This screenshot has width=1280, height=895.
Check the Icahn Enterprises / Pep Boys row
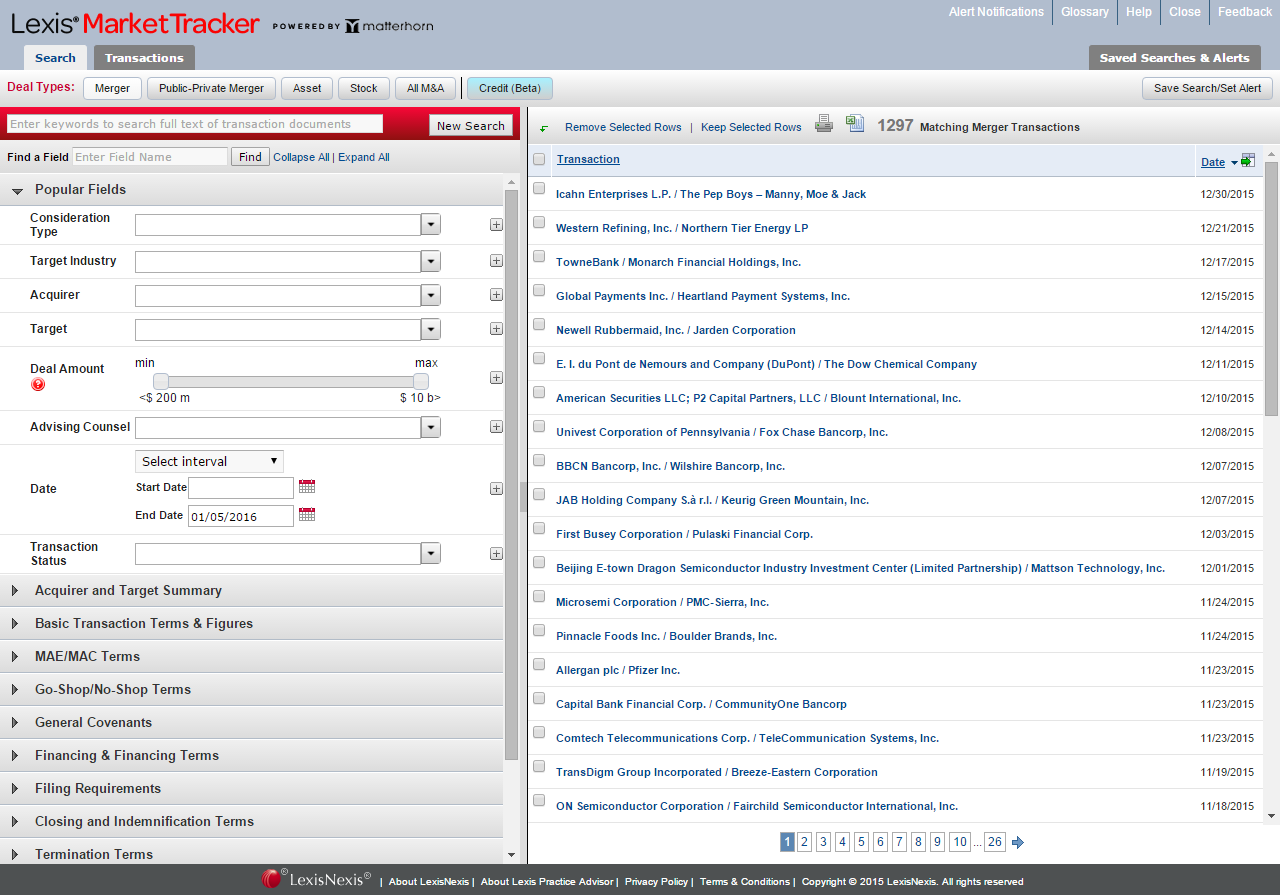point(539,188)
